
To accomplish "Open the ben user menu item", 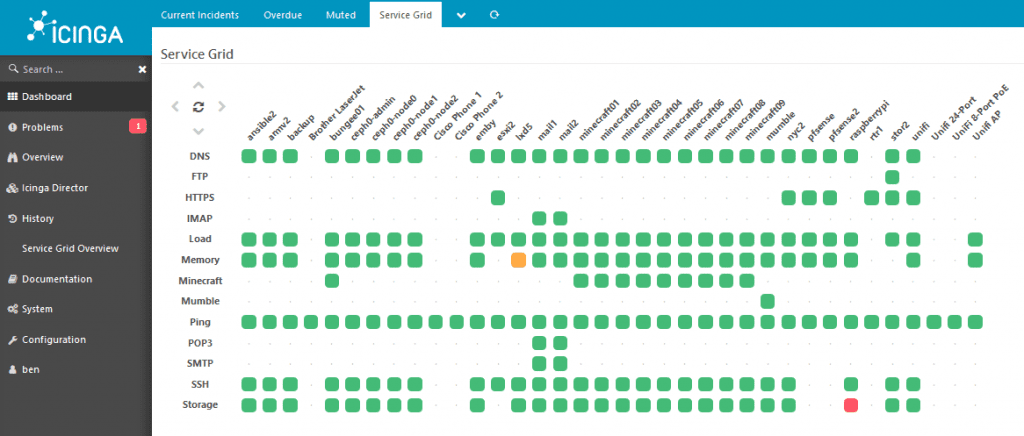I will point(31,369).
